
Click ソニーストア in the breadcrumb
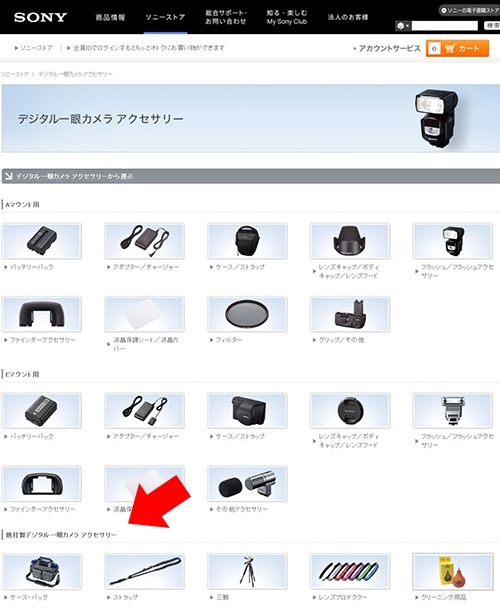pyautogui.click(x=14, y=74)
